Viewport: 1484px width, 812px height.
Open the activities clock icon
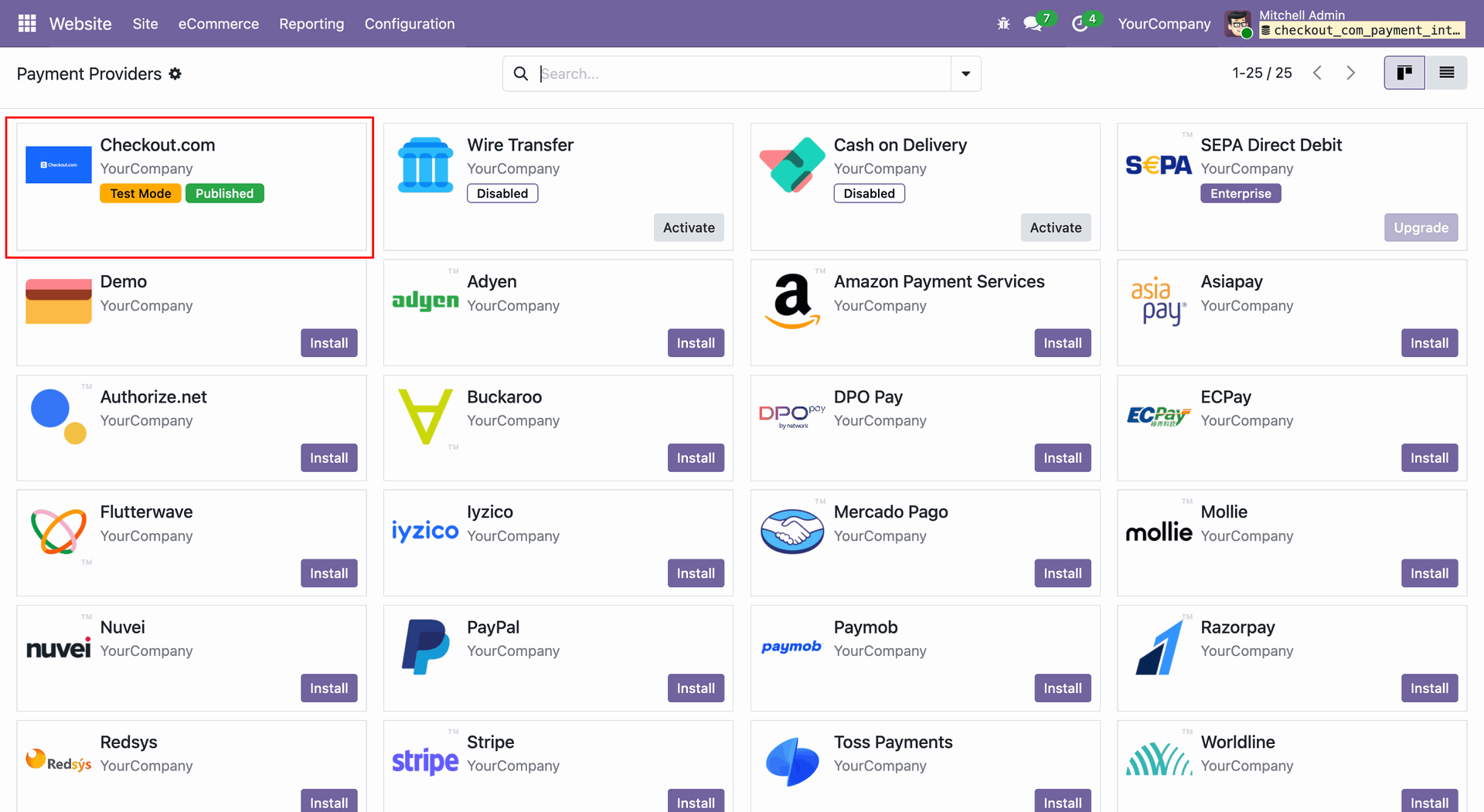(x=1080, y=24)
